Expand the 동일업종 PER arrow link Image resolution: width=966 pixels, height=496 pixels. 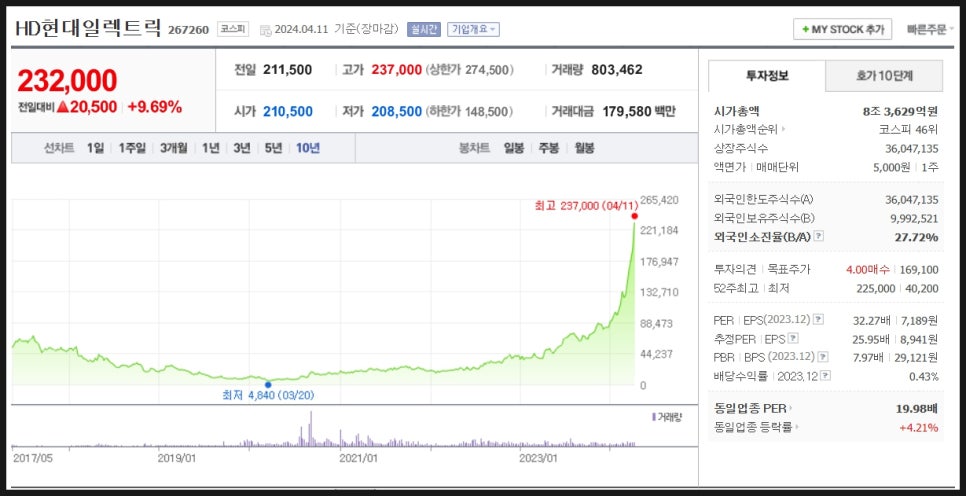click(791, 408)
